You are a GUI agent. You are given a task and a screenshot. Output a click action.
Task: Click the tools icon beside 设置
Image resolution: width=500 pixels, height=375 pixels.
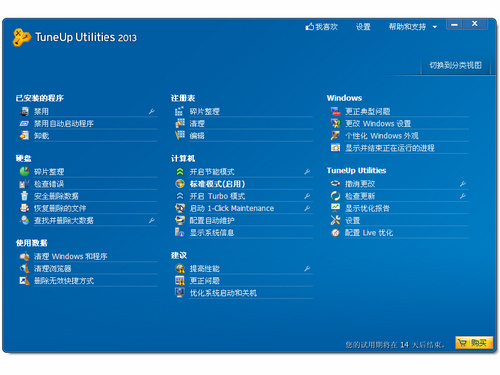pyautogui.click(x=335, y=220)
